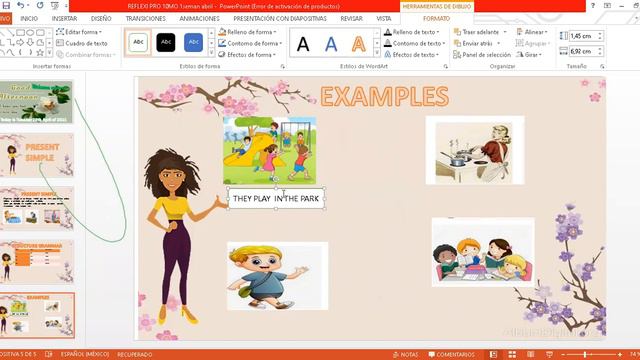Open Contorno de forma dropdown
The height and width of the screenshot is (360, 640).
(x=250, y=43)
